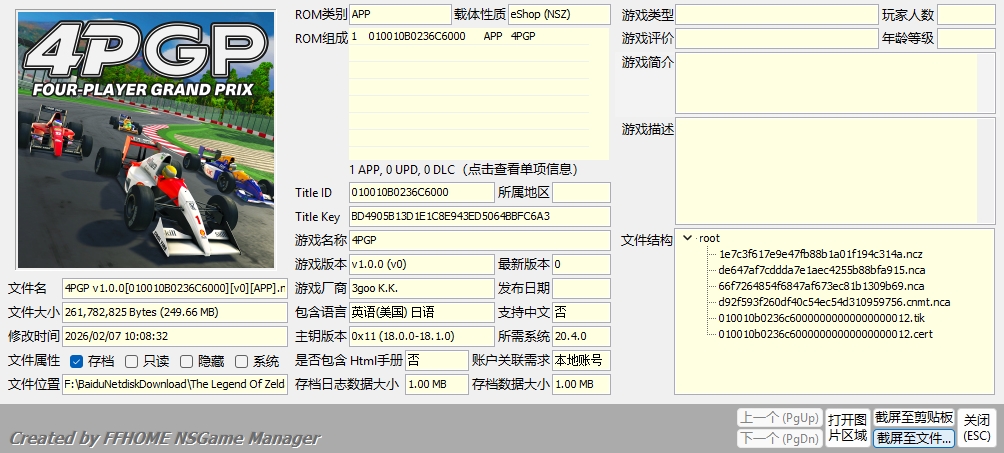This screenshot has height=453, width=1004.
Task: Click 截屏至剪贴板 to copy screenshot
Action: (x=914, y=417)
